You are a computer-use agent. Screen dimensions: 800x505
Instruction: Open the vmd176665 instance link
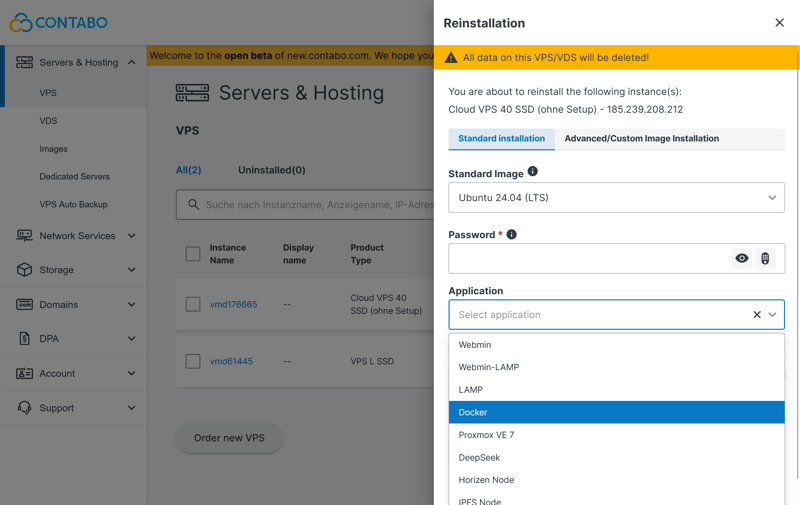(x=233, y=304)
